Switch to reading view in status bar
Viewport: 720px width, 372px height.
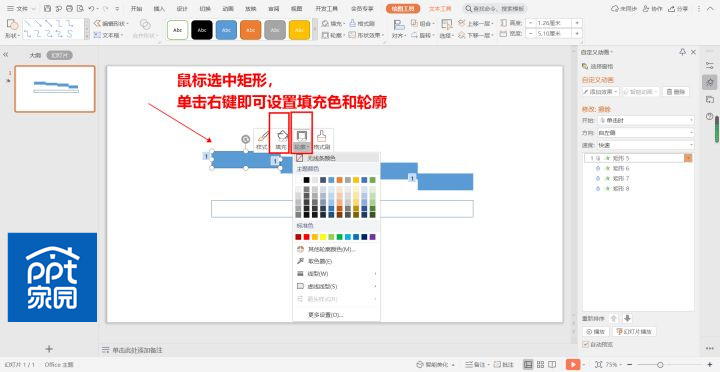click(x=552, y=364)
